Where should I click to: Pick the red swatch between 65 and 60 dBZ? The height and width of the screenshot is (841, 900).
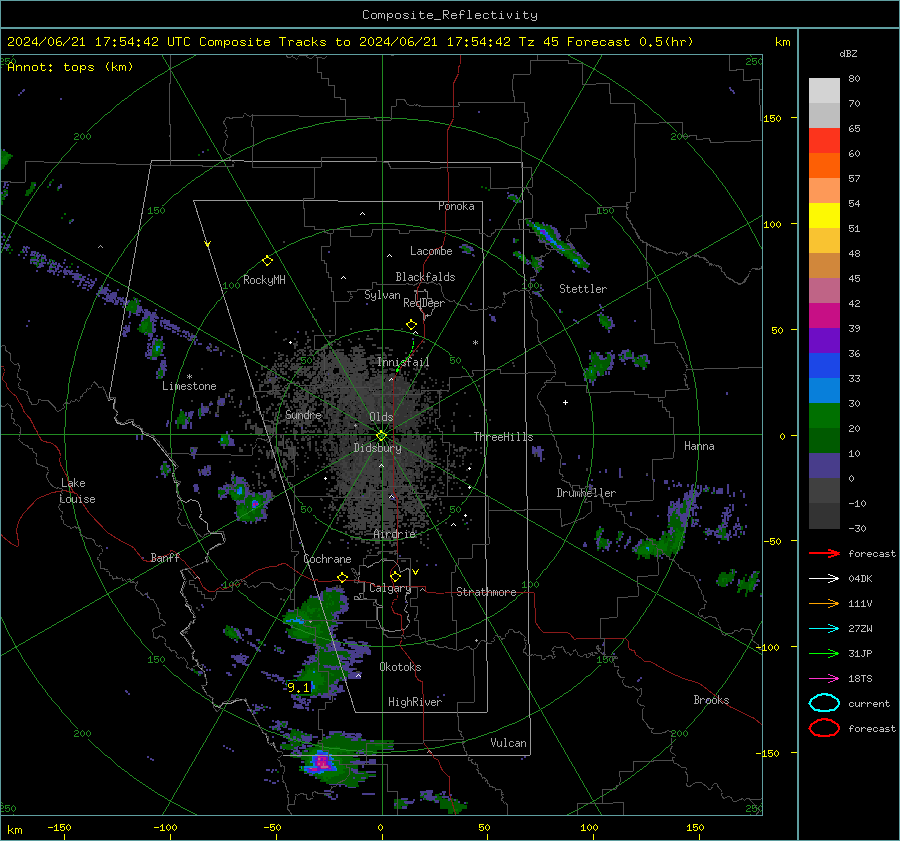point(824,141)
